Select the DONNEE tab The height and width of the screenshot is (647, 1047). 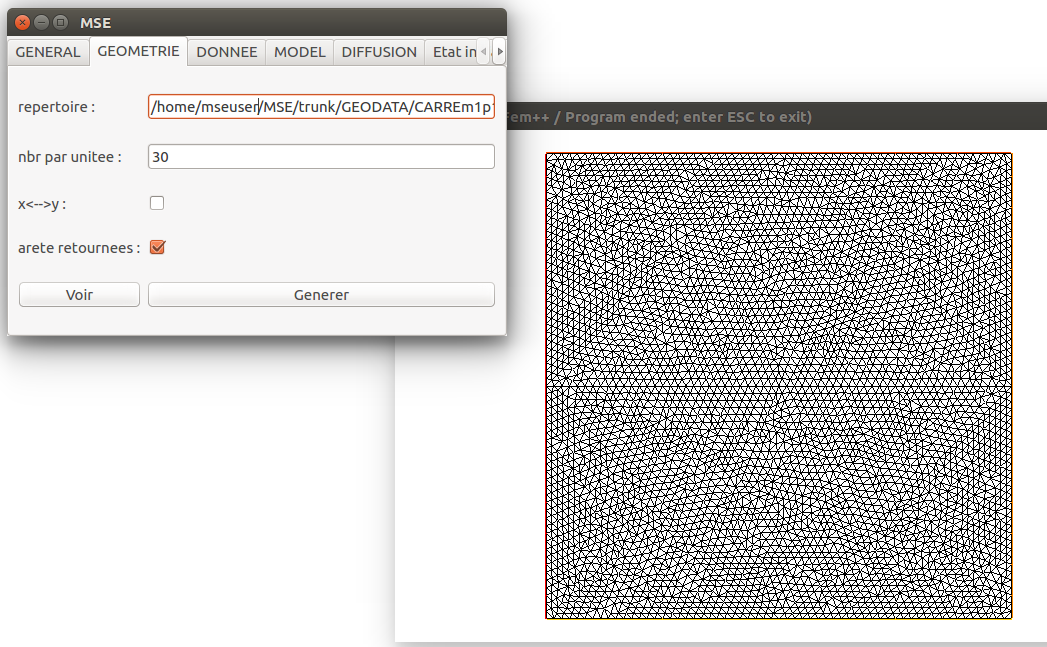click(x=226, y=51)
